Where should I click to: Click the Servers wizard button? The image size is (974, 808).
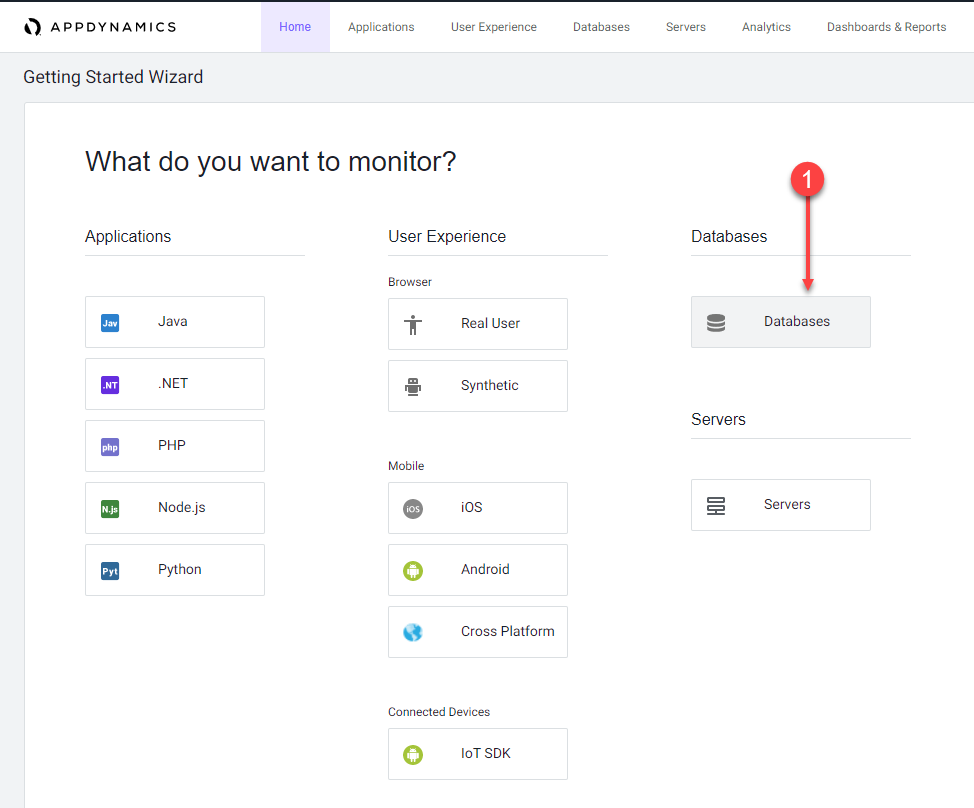pos(781,505)
